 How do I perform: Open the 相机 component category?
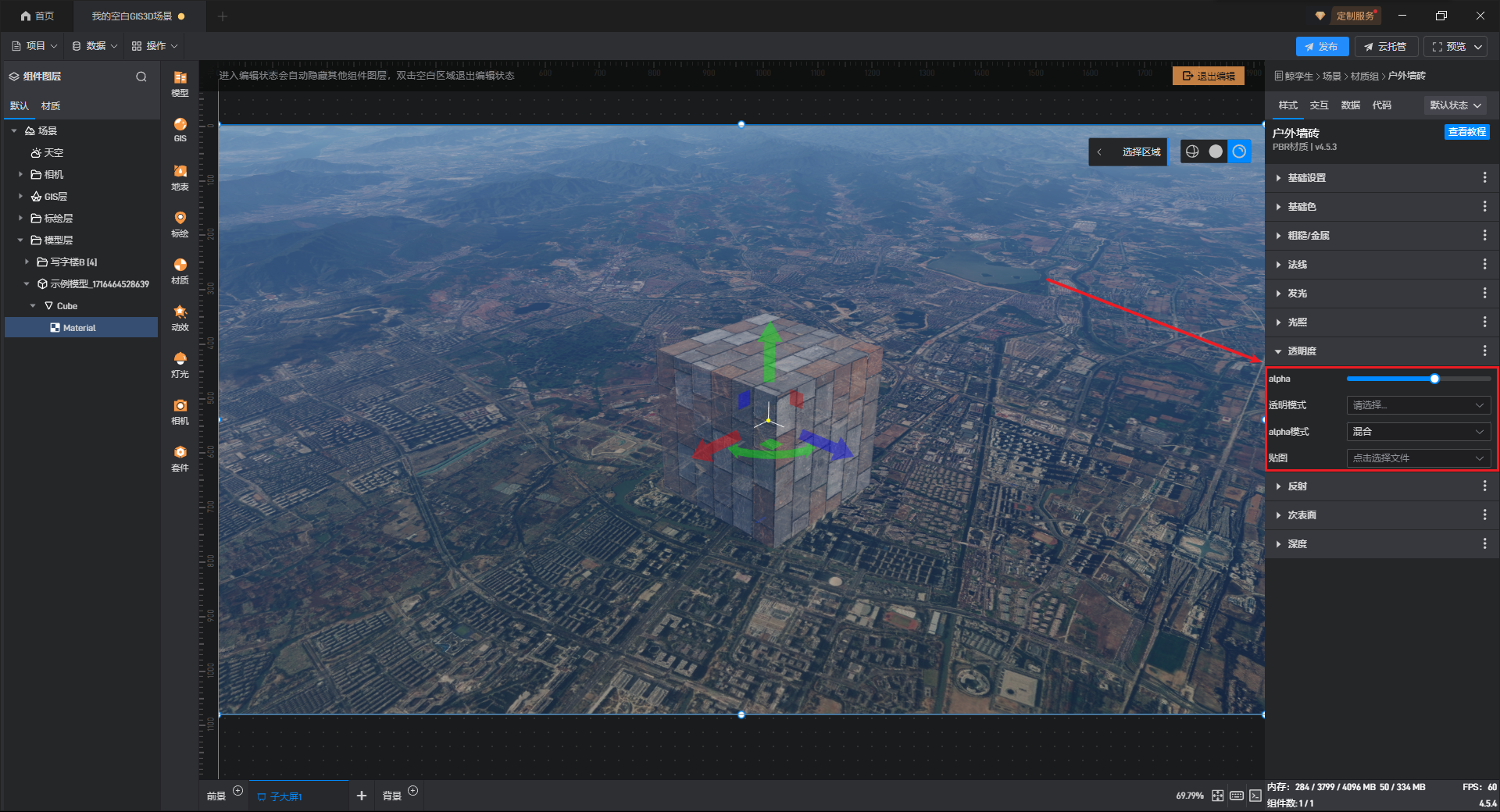point(180,411)
